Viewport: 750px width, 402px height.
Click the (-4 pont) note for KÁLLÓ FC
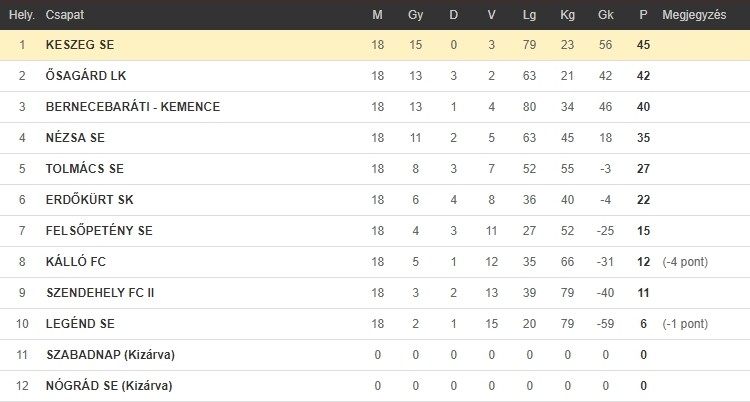pyautogui.click(x=685, y=262)
